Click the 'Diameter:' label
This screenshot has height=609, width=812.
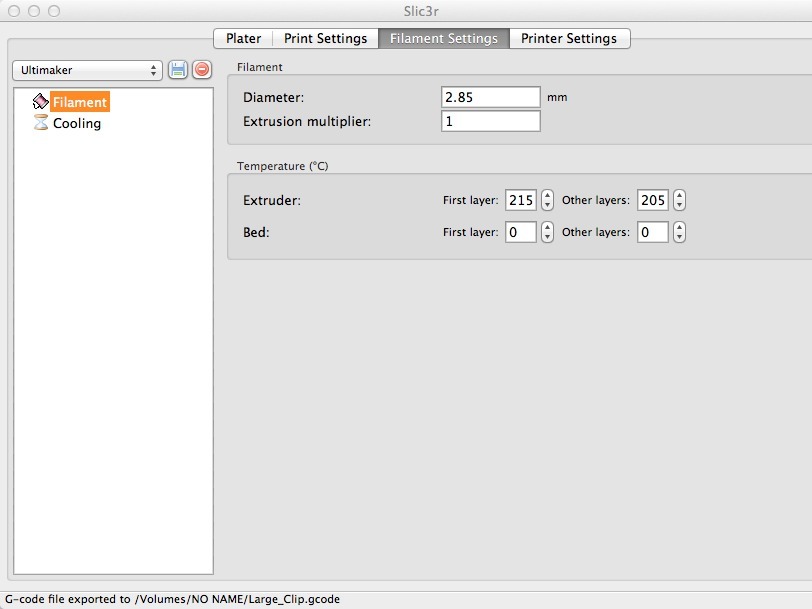(273, 97)
